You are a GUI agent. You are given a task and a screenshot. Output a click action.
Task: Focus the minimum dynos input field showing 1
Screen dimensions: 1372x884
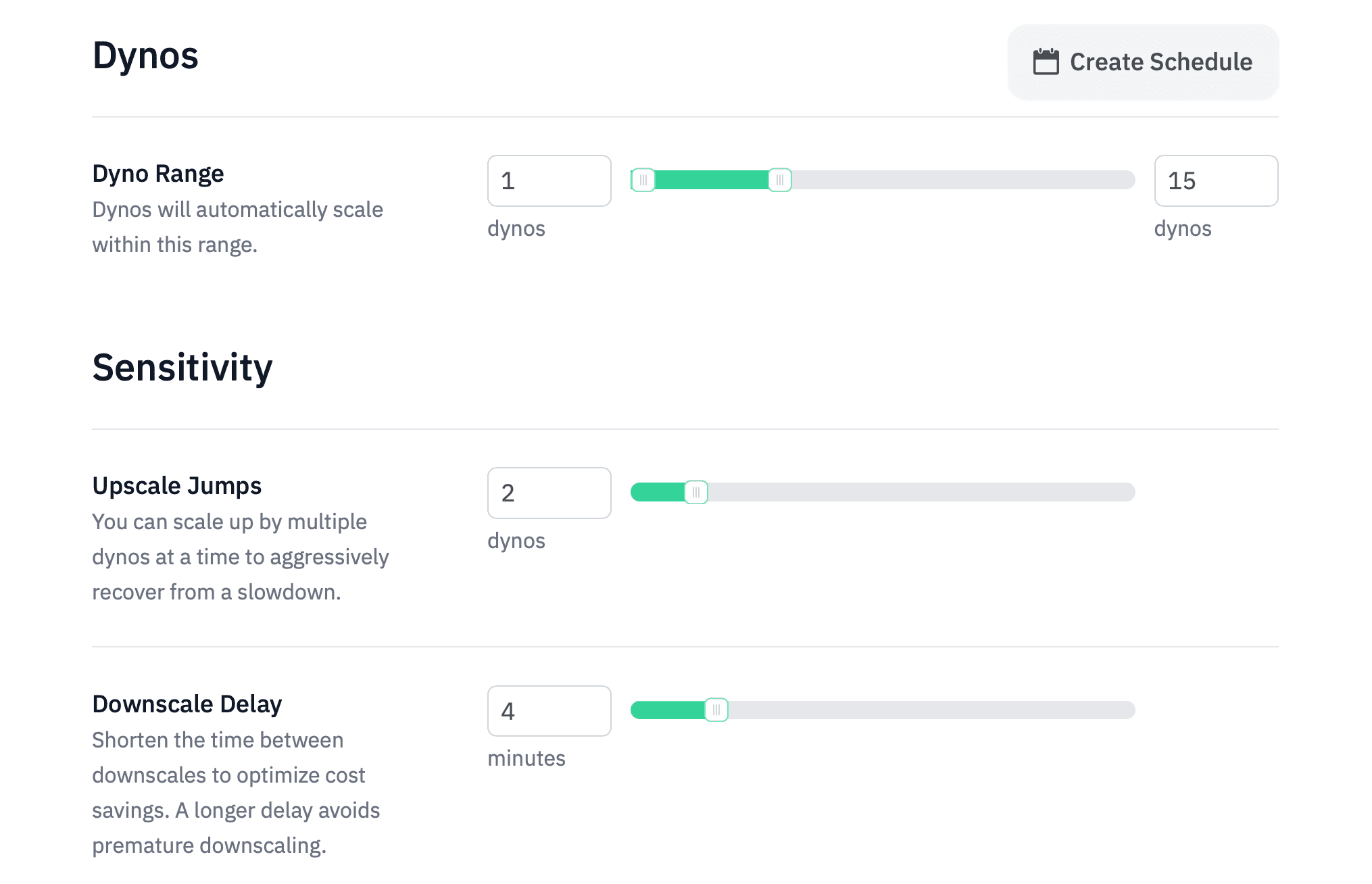click(x=549, y=180)
